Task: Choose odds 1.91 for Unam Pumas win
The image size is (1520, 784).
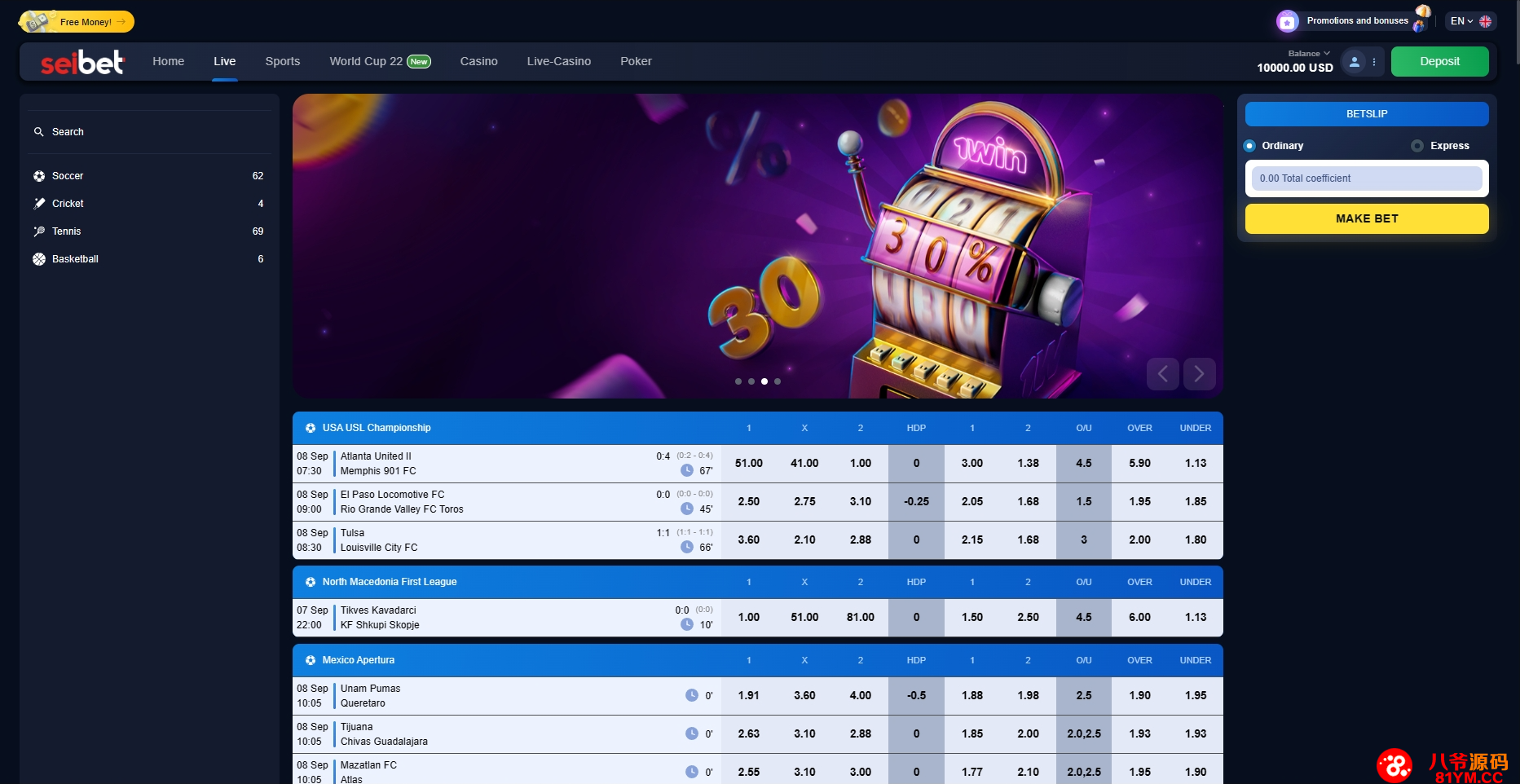Action: pos(749,696)
